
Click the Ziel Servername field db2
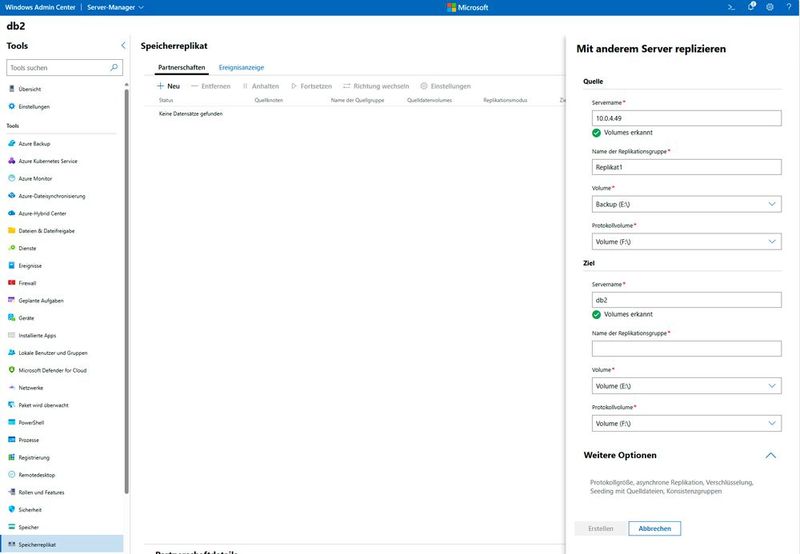click(x=686, y=300)
